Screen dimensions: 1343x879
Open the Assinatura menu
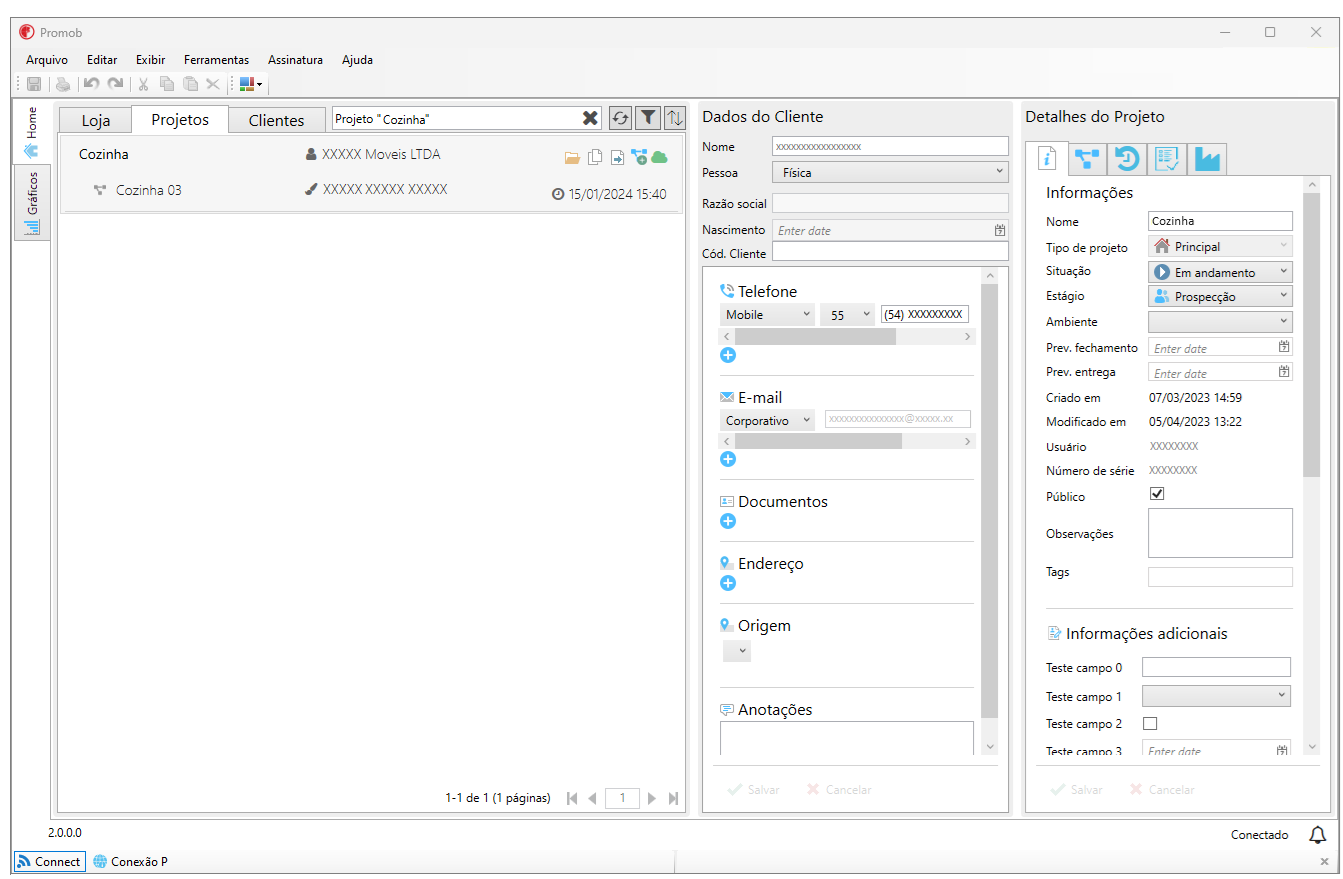[x=295, y=60]
